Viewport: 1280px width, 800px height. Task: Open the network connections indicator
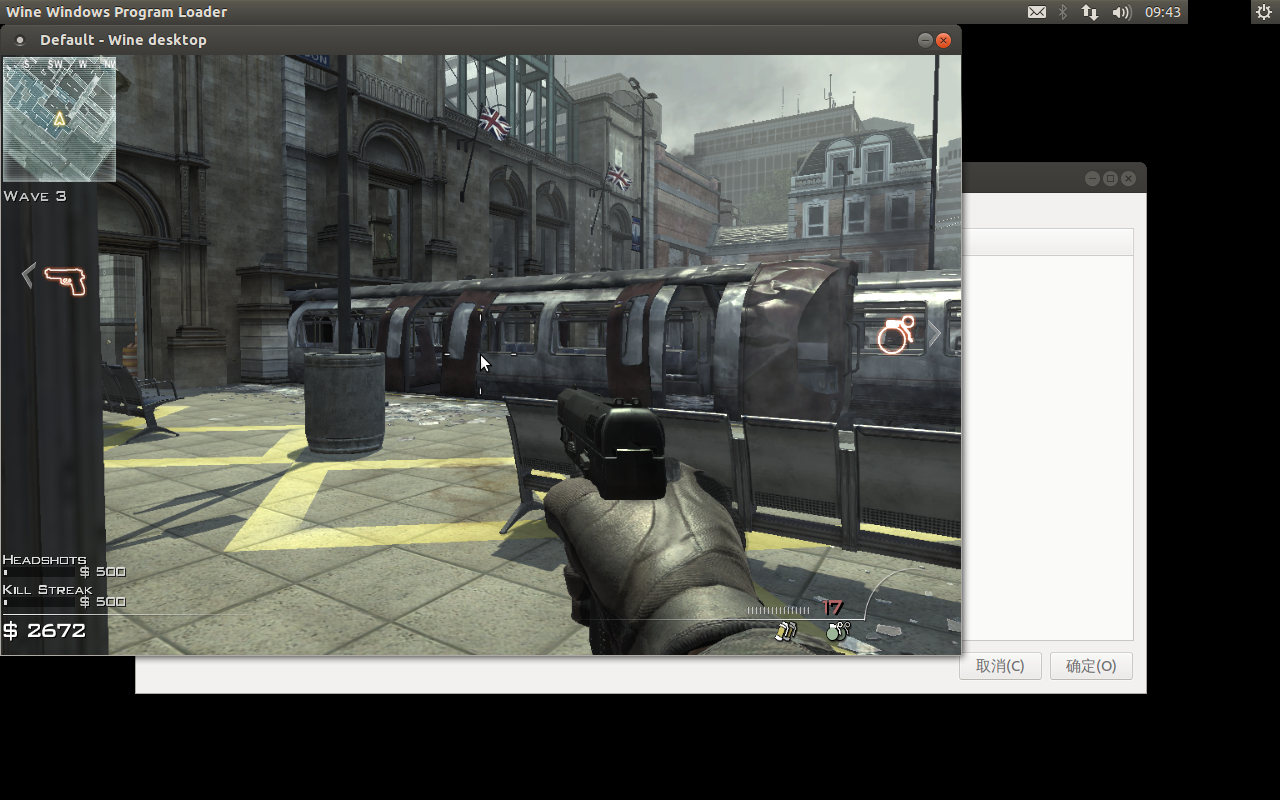[1090, 12]
